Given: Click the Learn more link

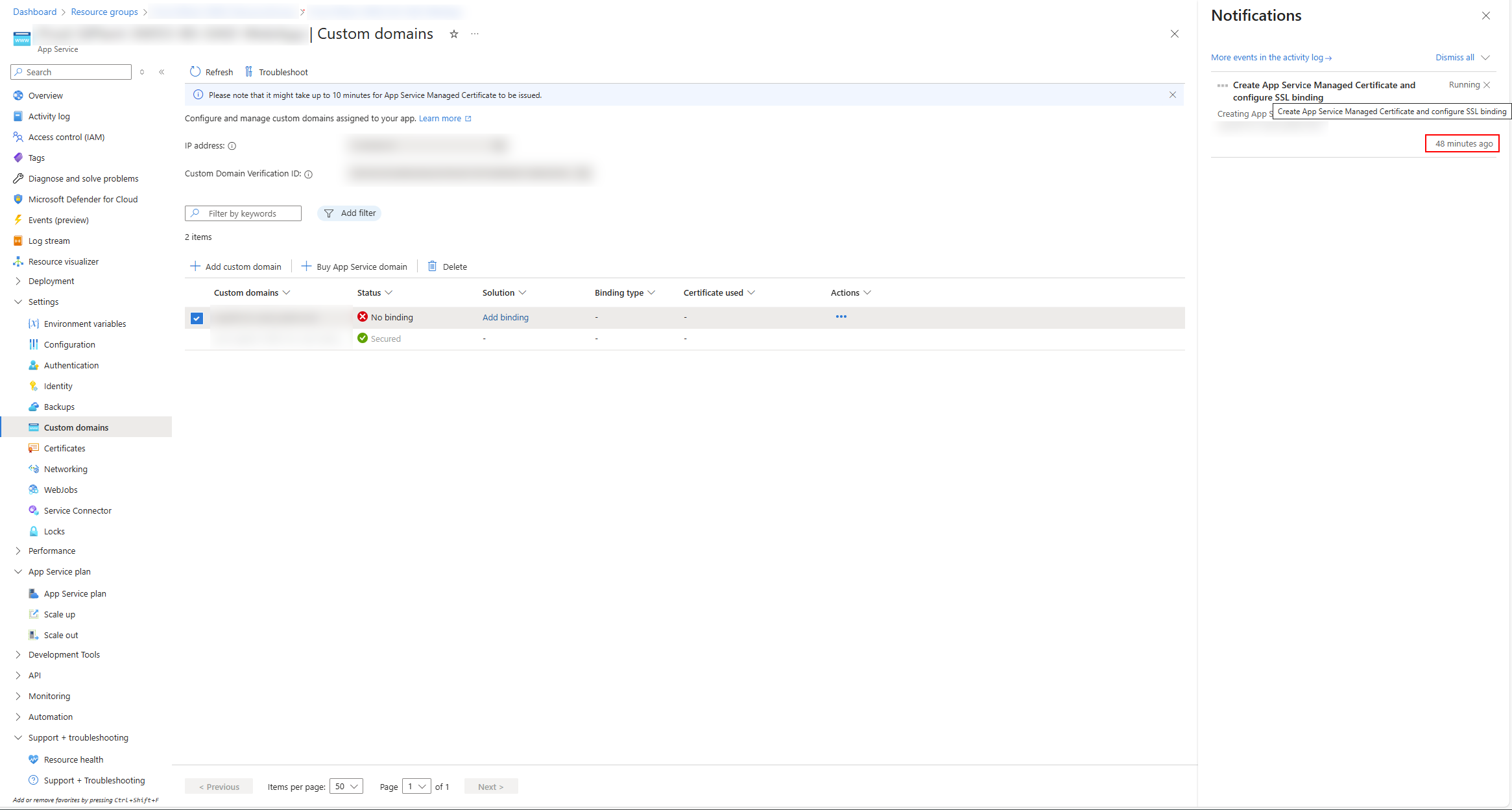Looking at the screenshot, I should click(x=440, y=118).
